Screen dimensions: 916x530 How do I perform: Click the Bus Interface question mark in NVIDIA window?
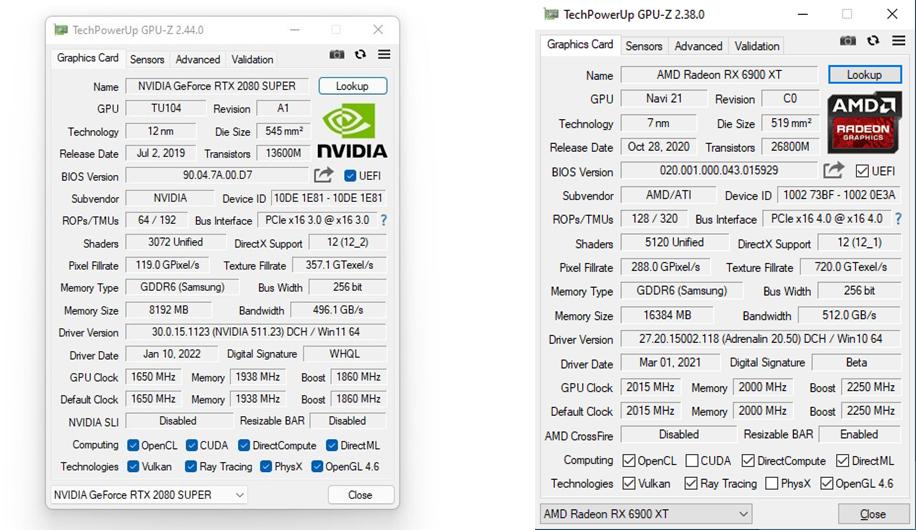pos(384,220)
